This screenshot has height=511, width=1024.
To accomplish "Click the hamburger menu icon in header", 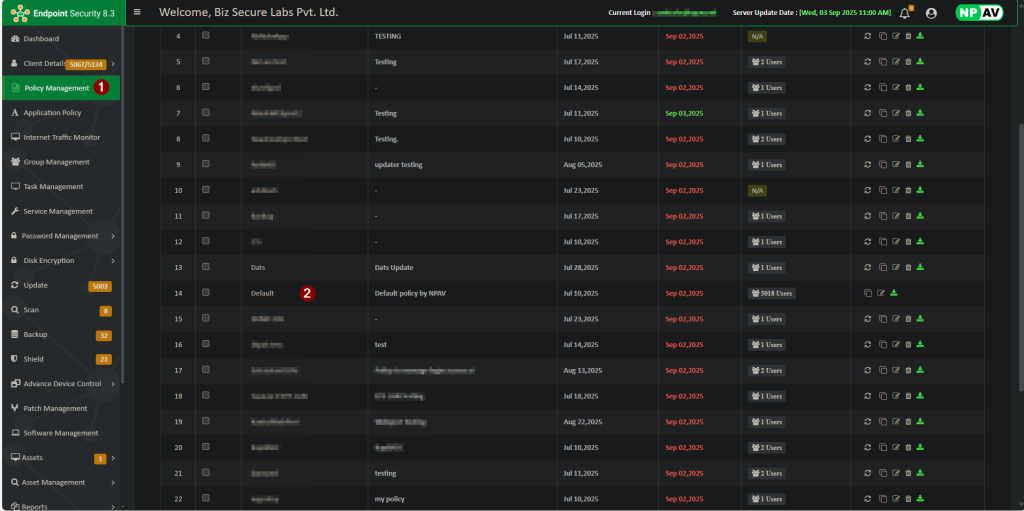I will point(137,12).
